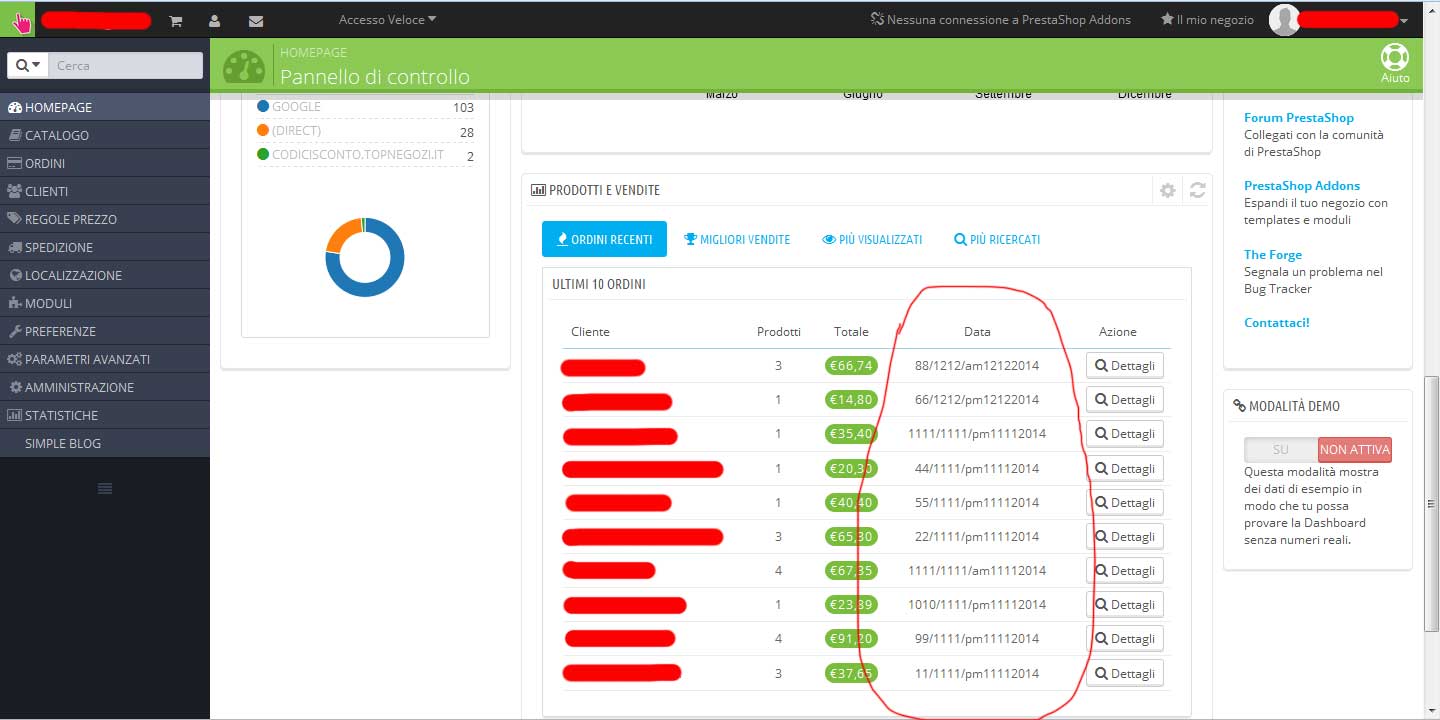Viewport: 1440px width, 720px height.
Task: Open the Preferenze sidebar item
Action: pyautogui.click(x=105, y=331)
